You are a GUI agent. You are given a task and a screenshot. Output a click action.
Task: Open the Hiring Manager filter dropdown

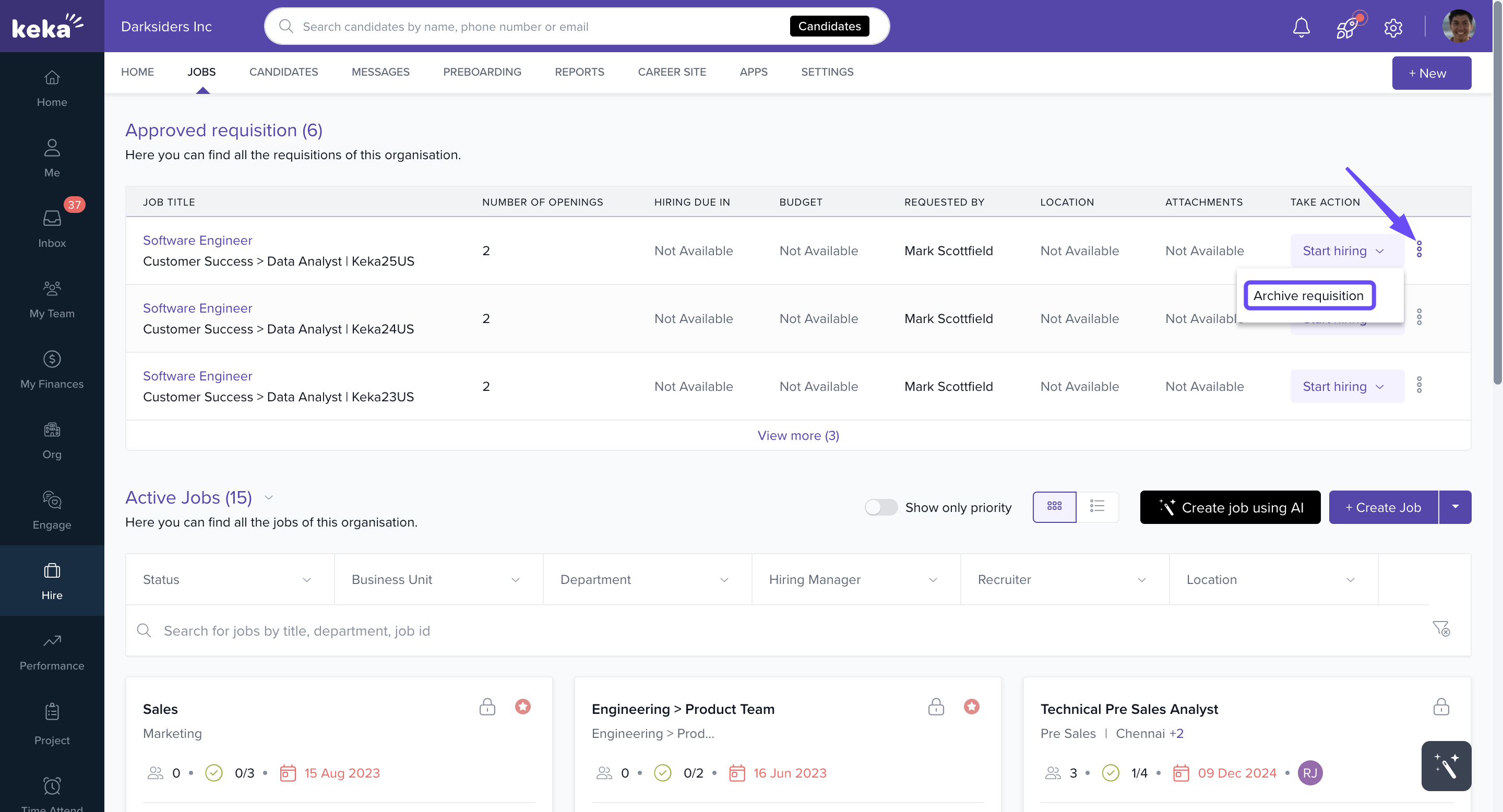pyautogui.click(x=855, y=579)
